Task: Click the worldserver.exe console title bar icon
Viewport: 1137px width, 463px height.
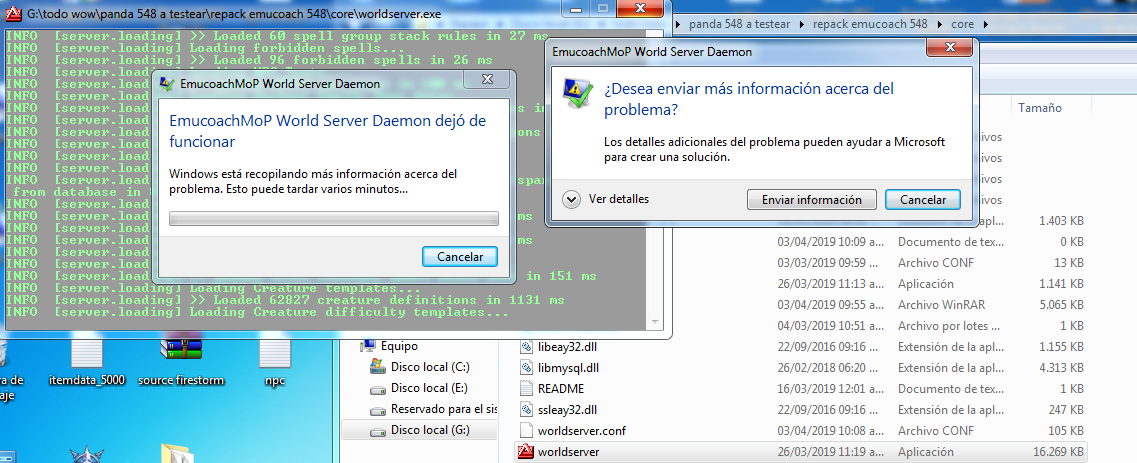Action: click(12, 14)
